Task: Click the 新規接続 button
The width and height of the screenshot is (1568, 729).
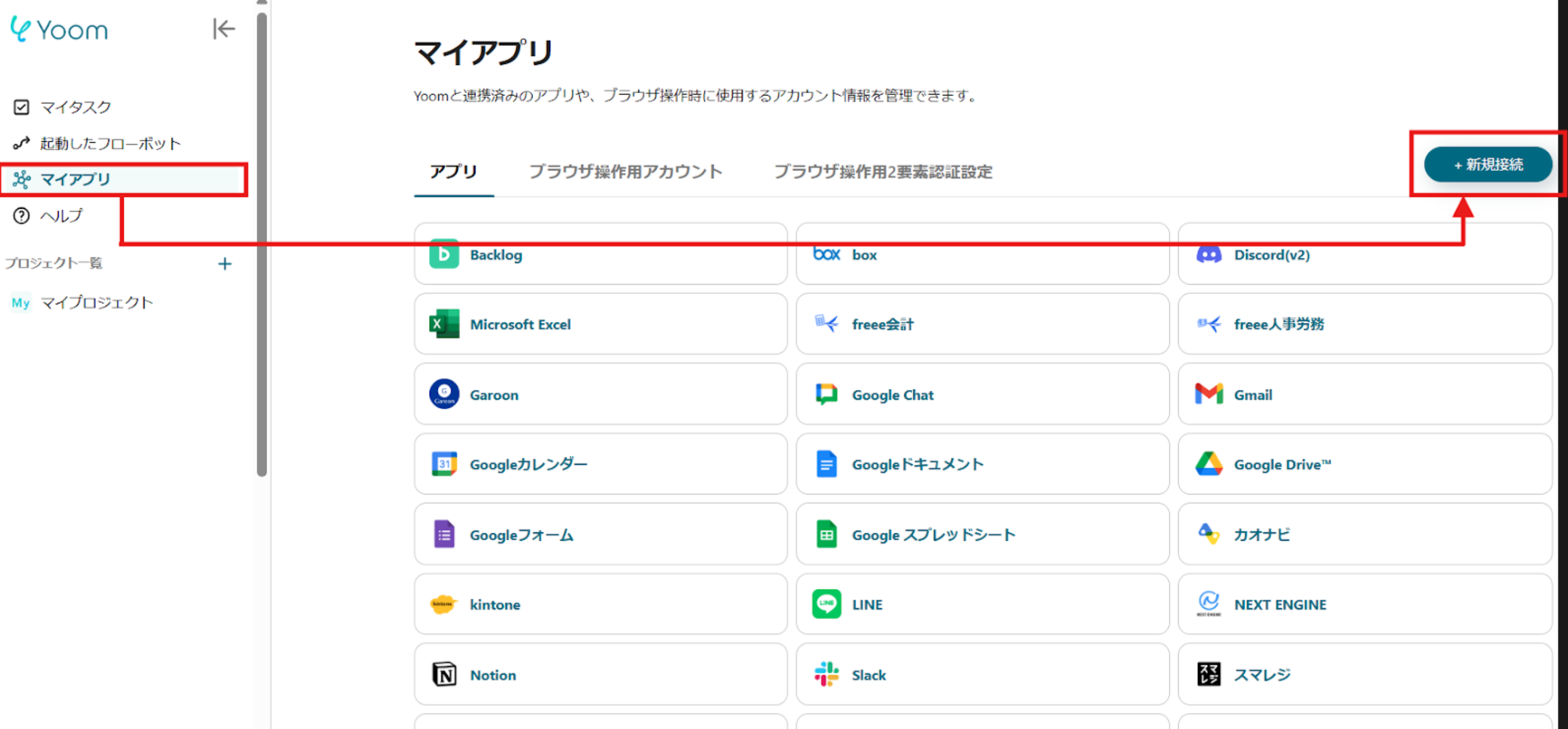Action: (x=1488, y=164)
